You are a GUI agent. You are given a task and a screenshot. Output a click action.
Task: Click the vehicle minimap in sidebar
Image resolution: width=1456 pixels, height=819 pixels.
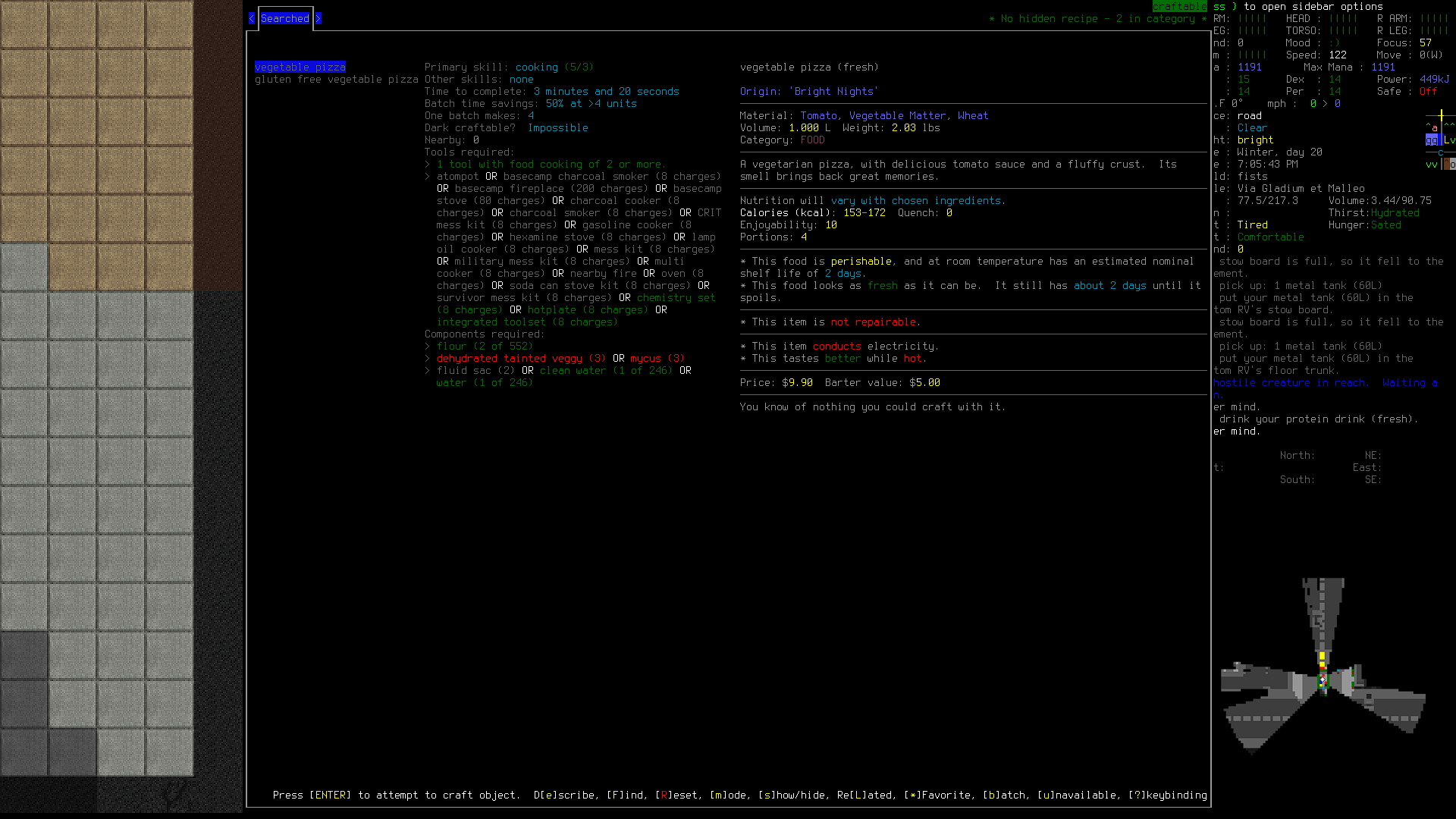pos(1323,667)
